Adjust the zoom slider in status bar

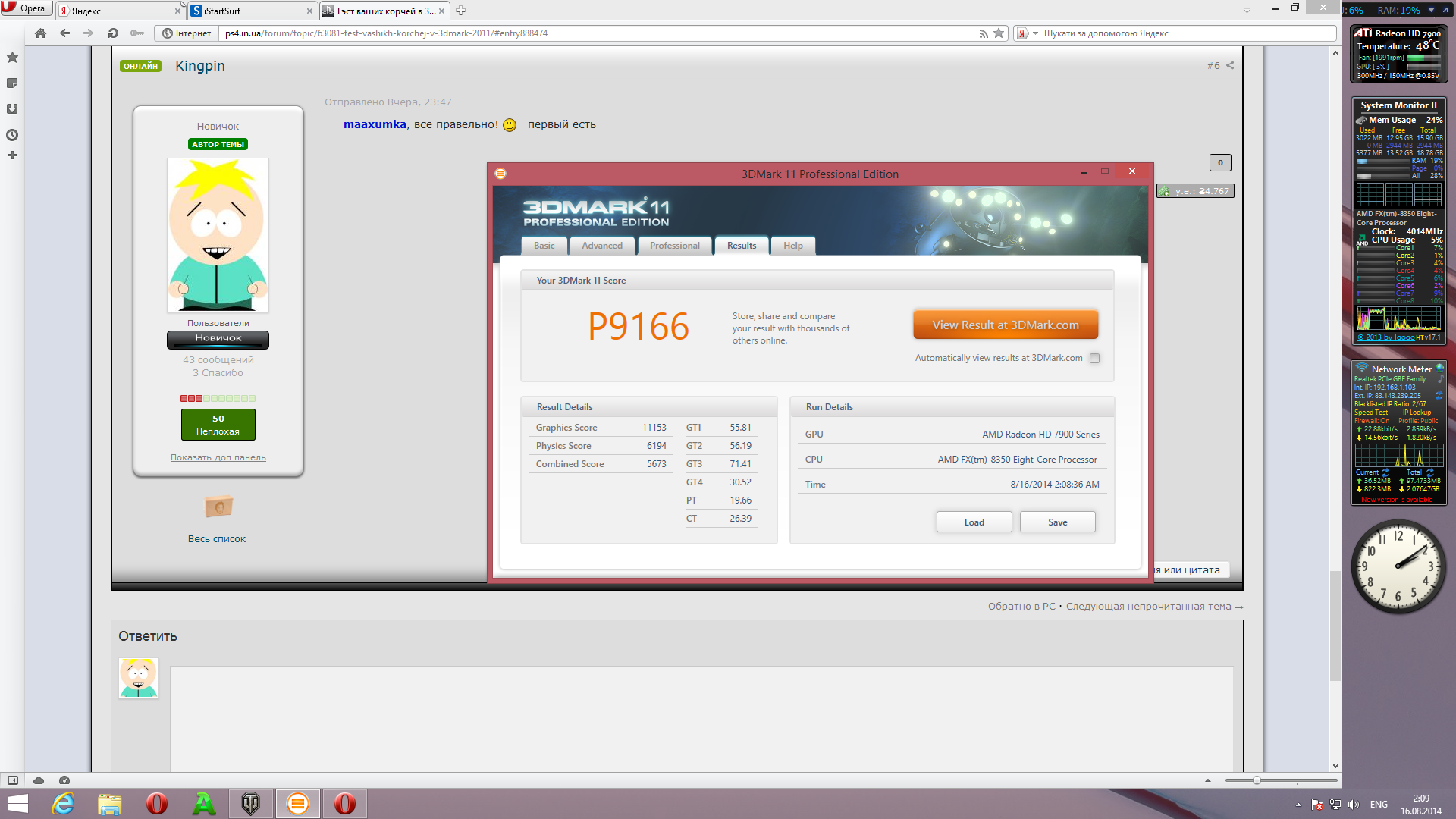[1257, 780]
